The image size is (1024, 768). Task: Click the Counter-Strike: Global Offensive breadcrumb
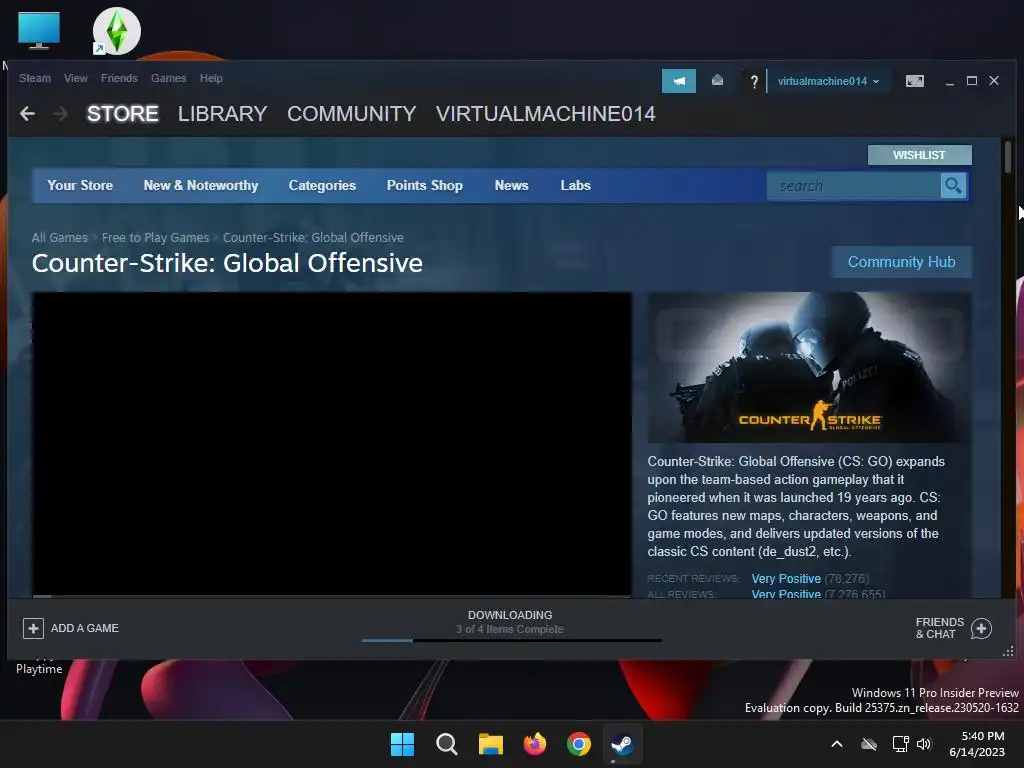313,238
